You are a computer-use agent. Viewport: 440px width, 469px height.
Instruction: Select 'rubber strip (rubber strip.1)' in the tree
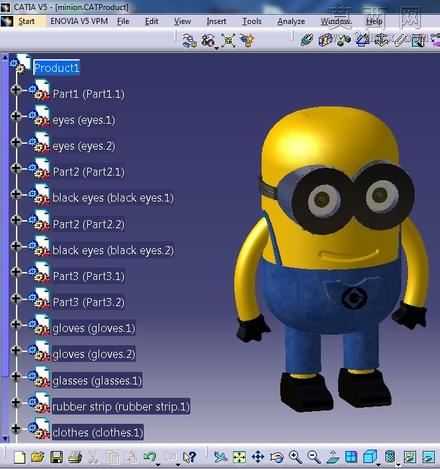(x=121, y=407)
